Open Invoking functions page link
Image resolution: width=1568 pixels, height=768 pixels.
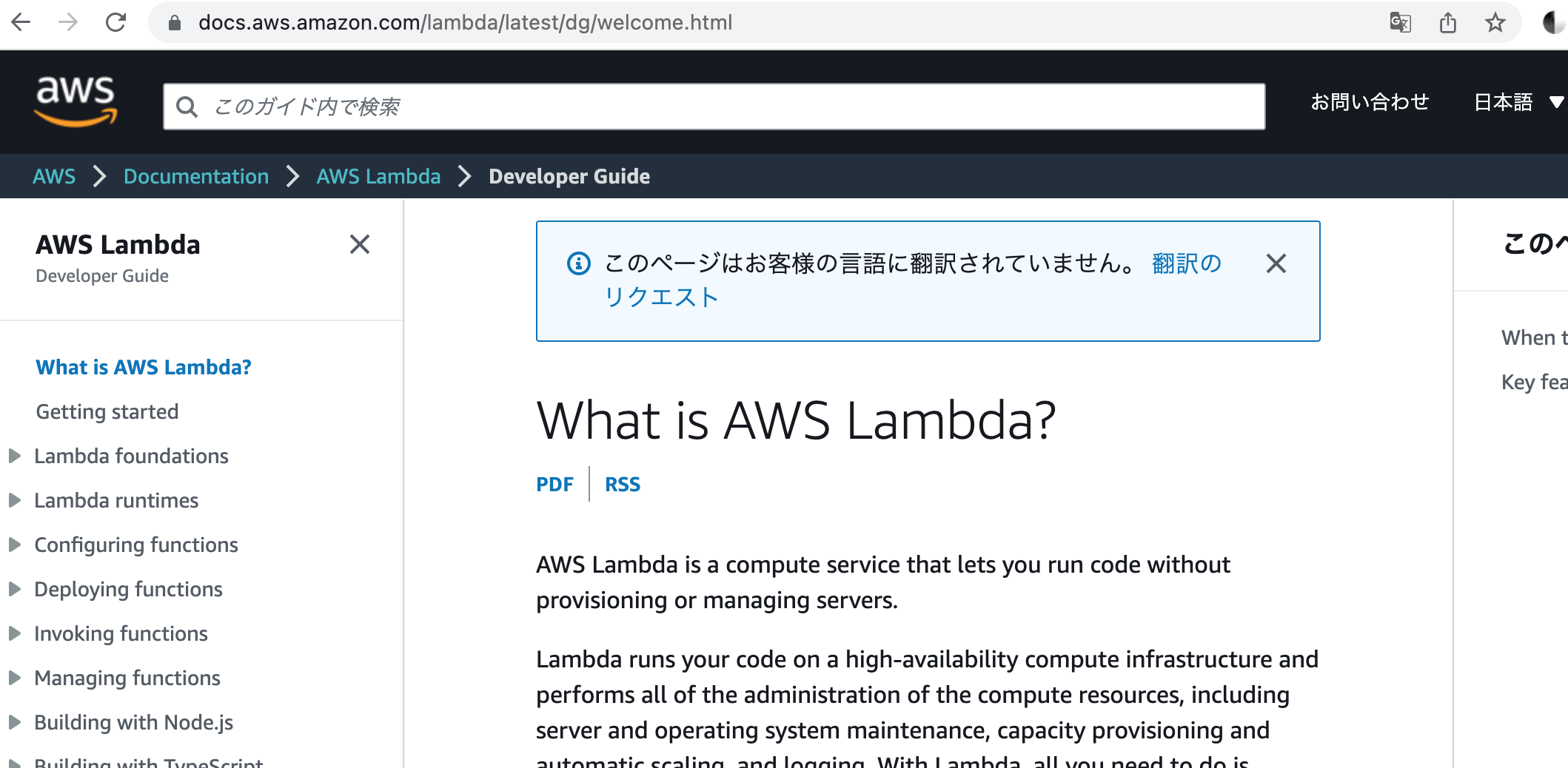click(121, 633)
